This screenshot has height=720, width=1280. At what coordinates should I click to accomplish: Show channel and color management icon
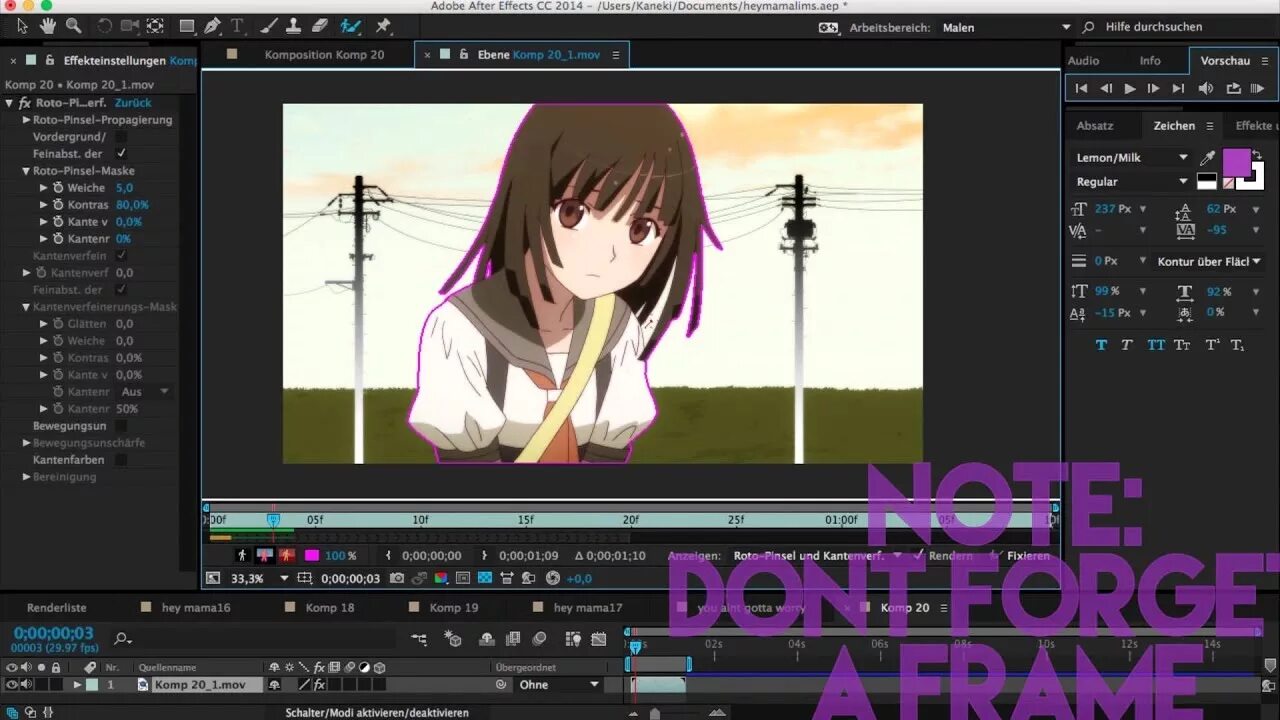(441, 578)
